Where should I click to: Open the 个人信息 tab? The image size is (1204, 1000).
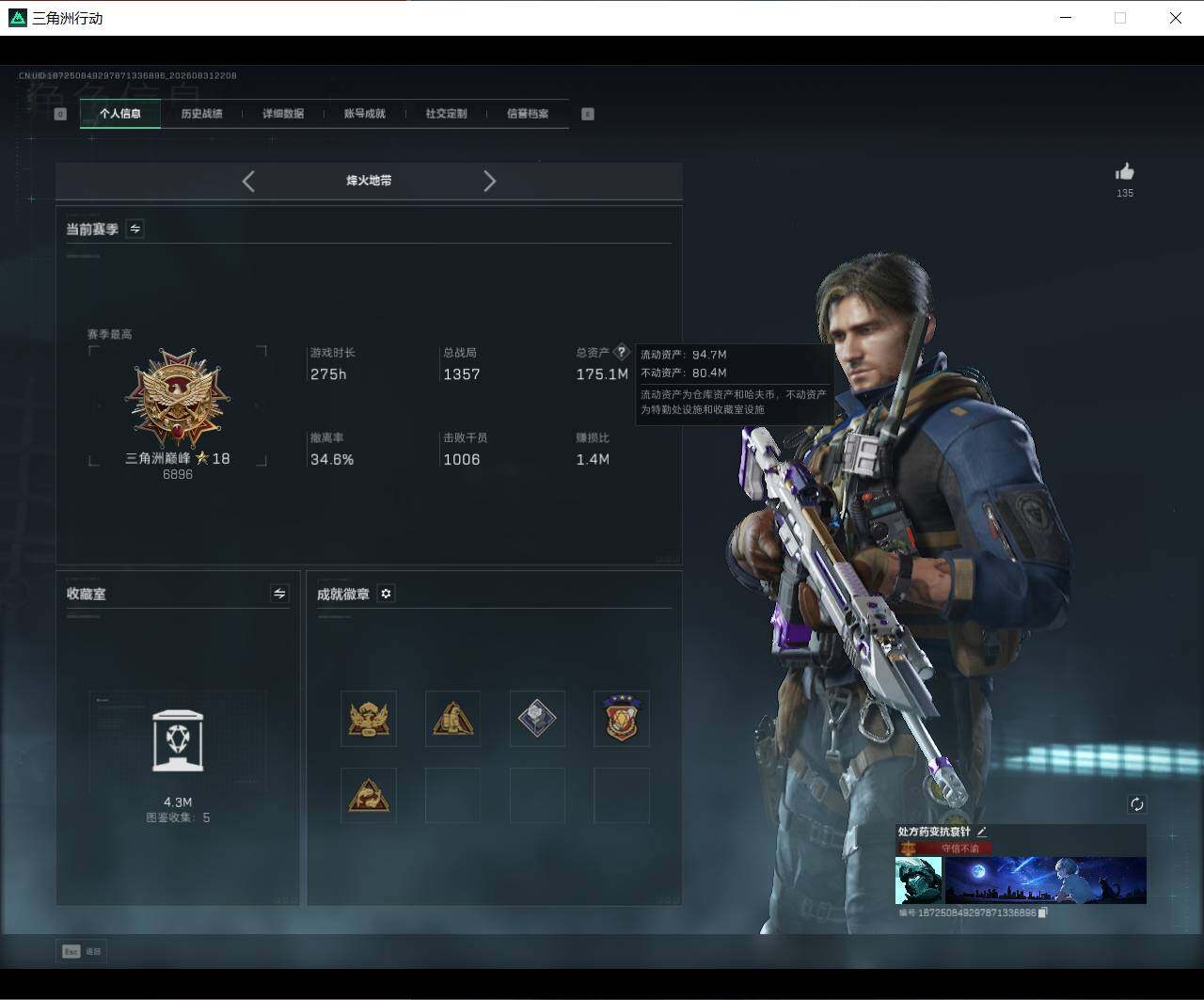[x=120, y=114]
